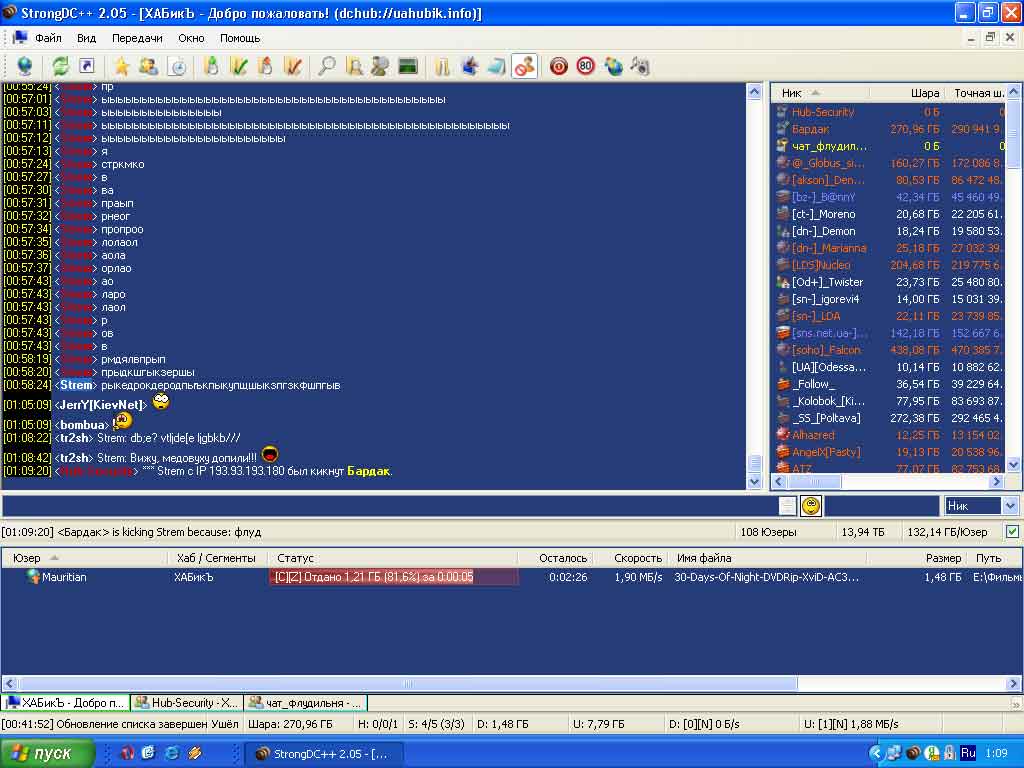Image resolution: width=1024 pixels, height=768 pixels.
Task: Switch to чат_флудильня tab
Action: tap(306, 703)
